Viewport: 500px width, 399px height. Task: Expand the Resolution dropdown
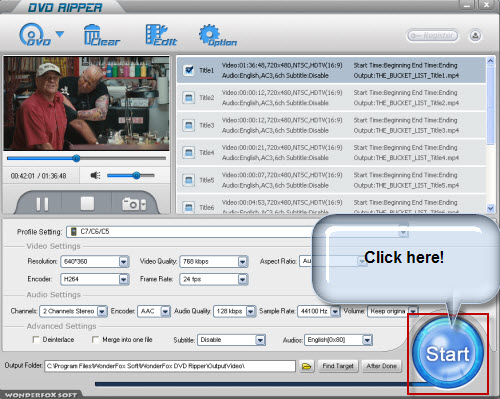click(x=124, y=262)
